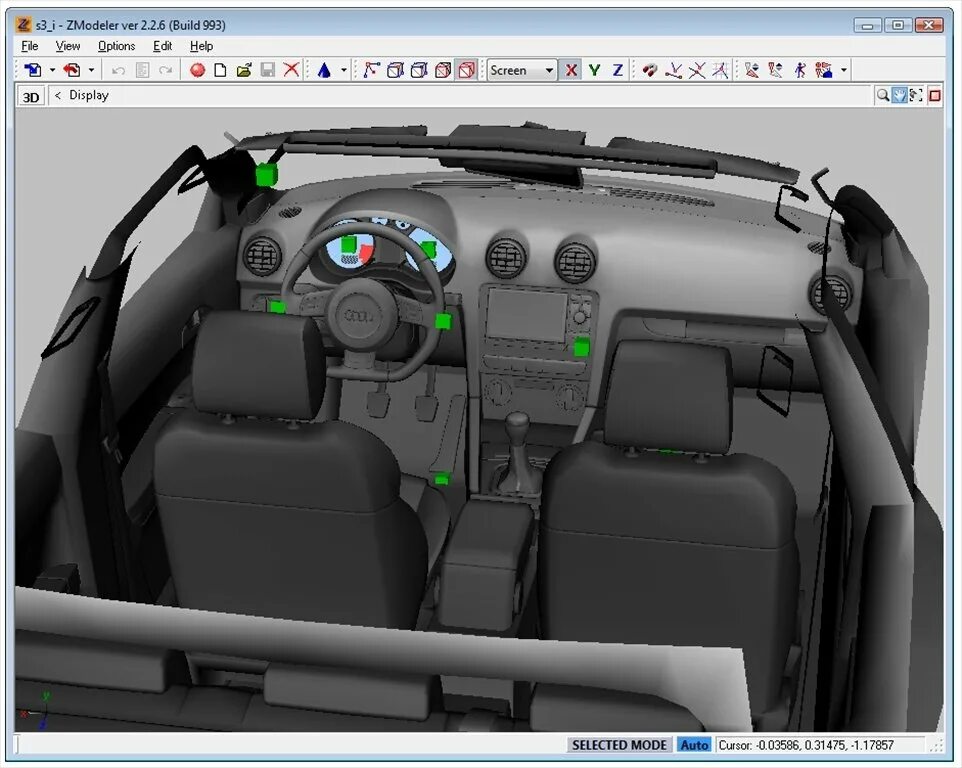
Task: Click the red figure with flag icon
Action: coord(824,70)
